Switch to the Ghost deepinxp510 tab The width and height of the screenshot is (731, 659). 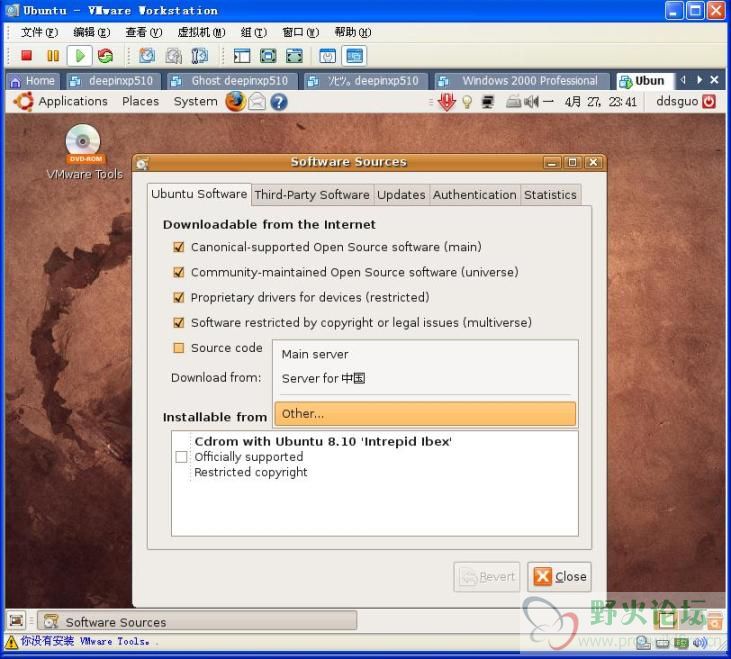pos(232,81)
